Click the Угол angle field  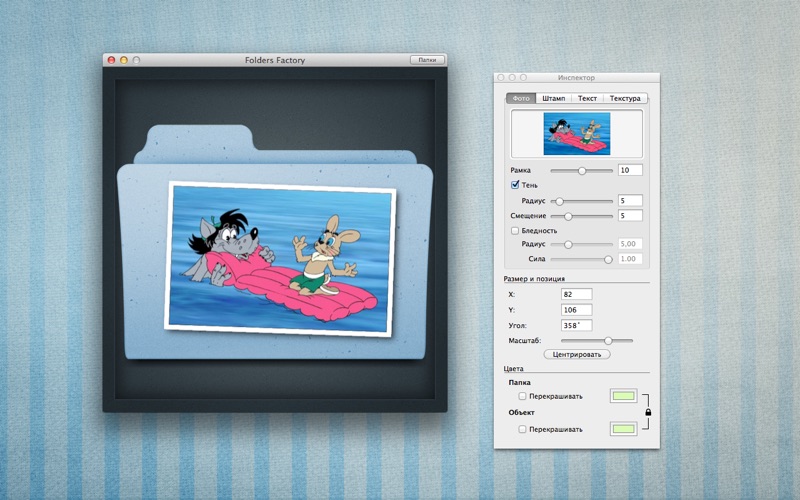(x=577, y=325)
